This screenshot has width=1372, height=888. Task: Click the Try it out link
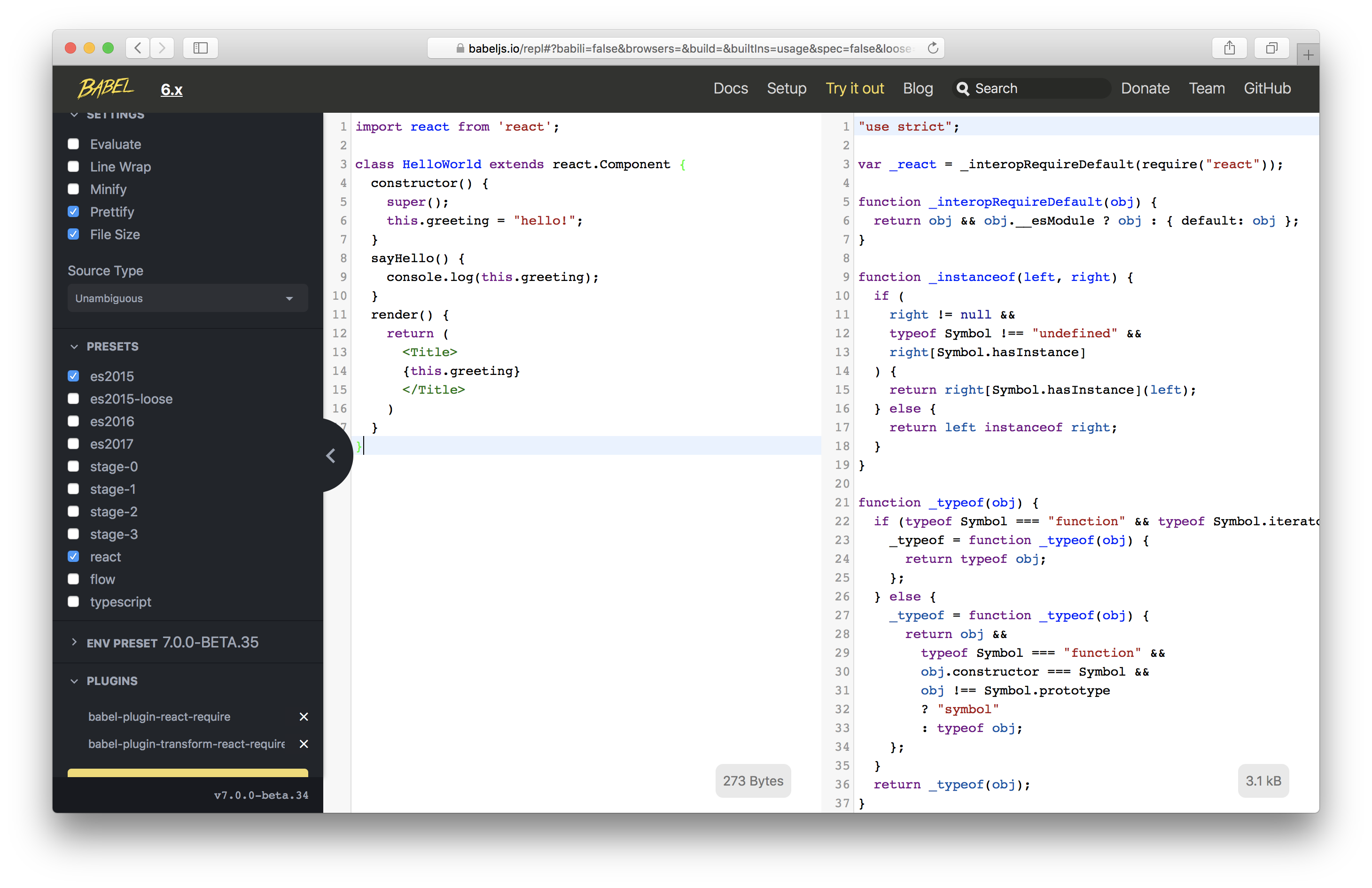point(855,89)
